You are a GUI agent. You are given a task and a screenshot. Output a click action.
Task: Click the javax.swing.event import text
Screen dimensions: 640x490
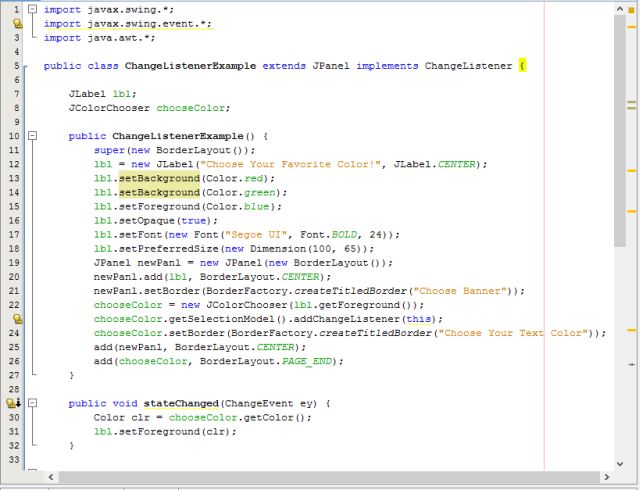coord(128,24)
